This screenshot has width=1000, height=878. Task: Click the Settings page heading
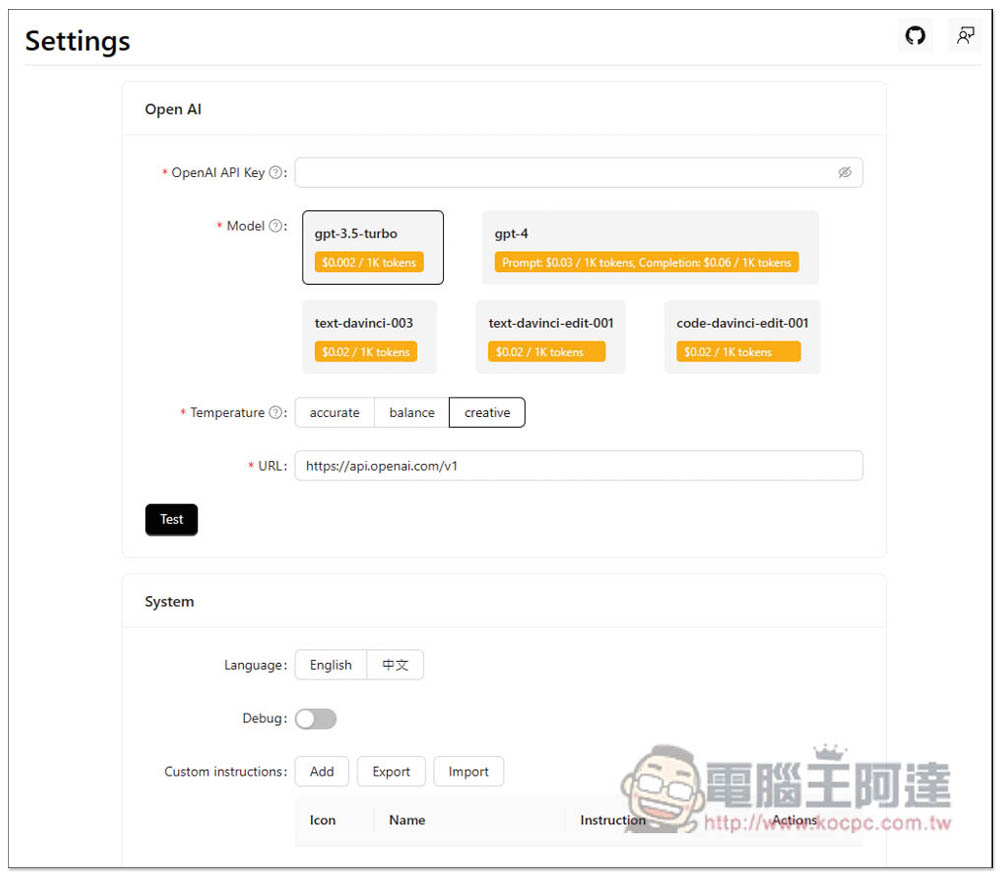77,41
